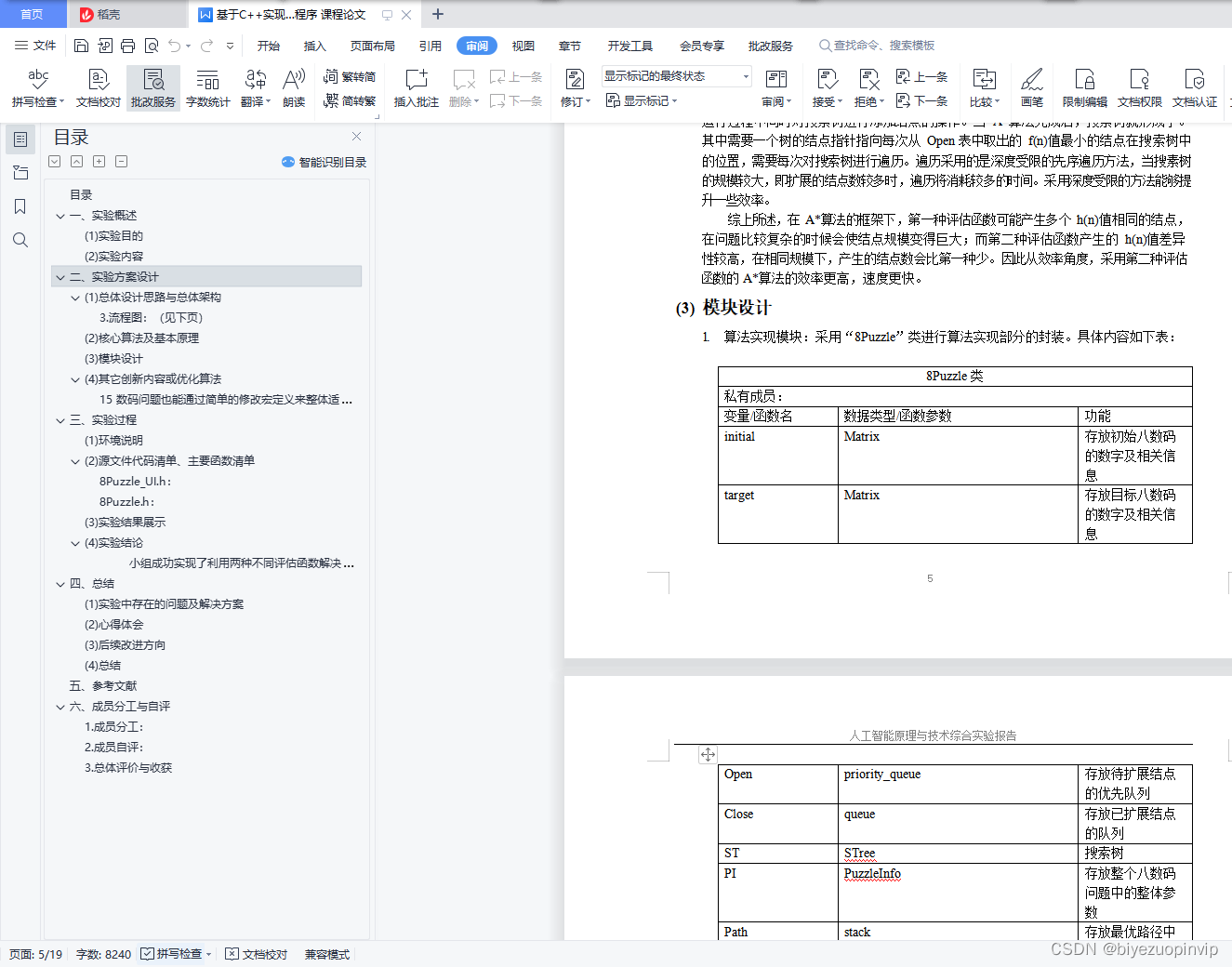
Task: Click the 字数: 8240 status indicator
Action: point(103,954)
